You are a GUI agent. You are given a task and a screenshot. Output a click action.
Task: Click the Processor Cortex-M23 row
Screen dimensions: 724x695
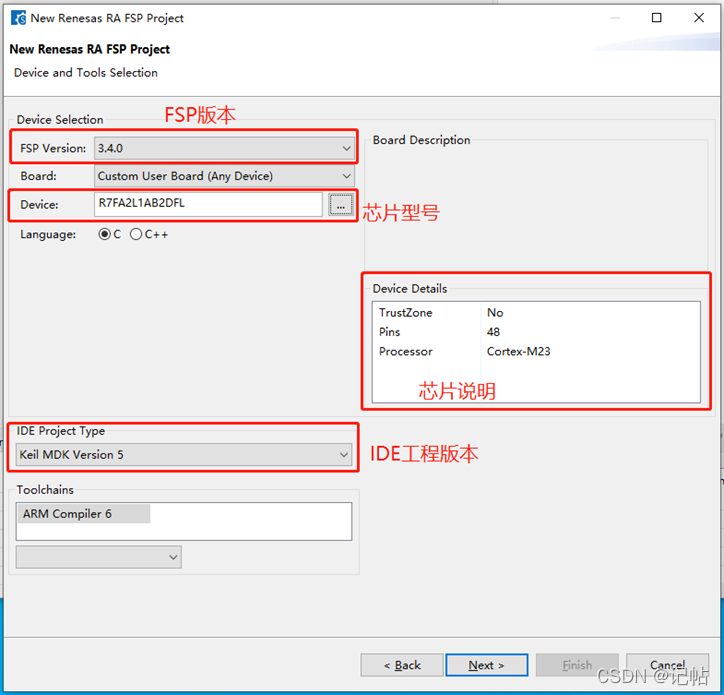[536, 351]
